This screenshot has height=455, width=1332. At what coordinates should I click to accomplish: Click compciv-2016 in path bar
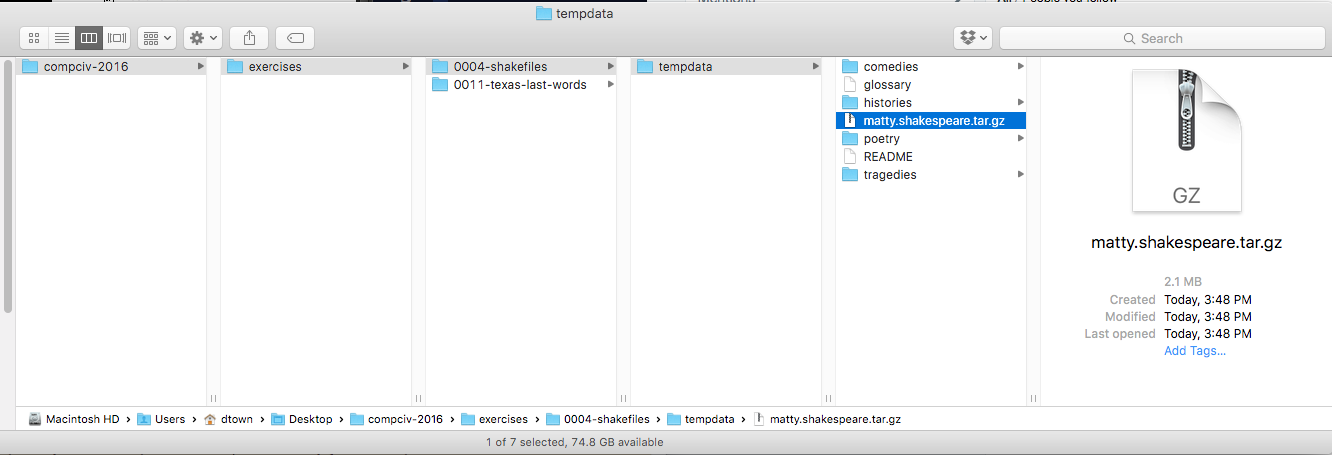396,419
